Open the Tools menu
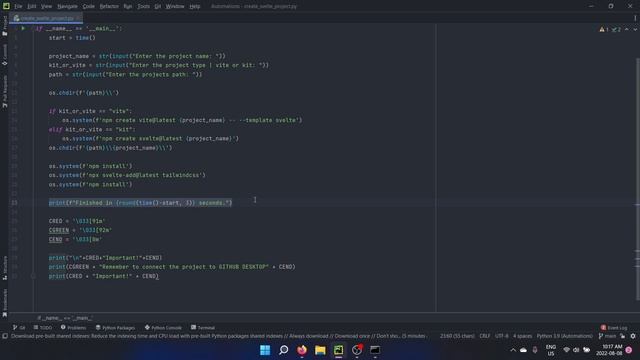This screenshot has width=640, height=360. [143, 6]
